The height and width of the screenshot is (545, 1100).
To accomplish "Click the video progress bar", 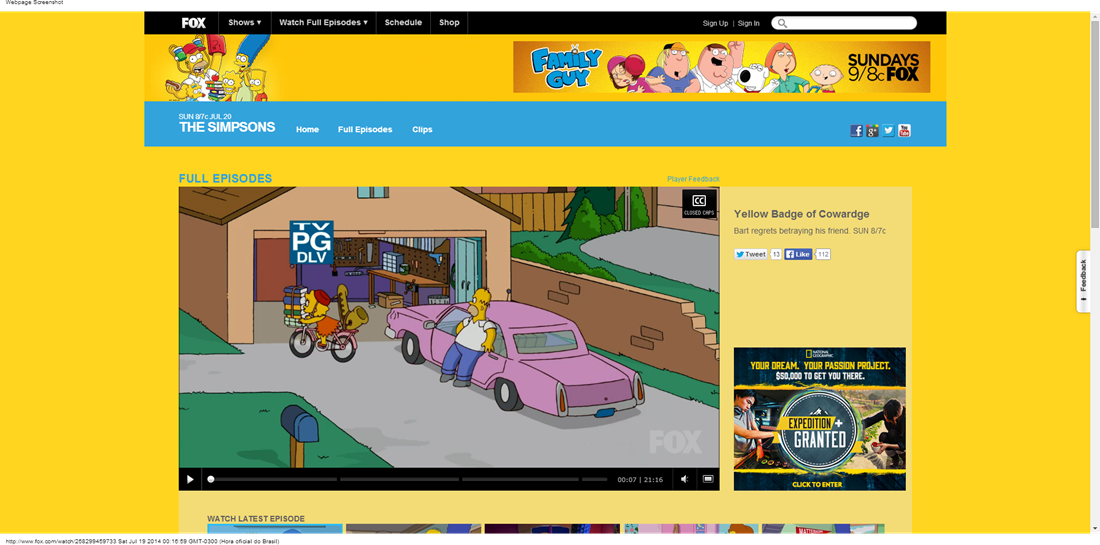I will click(x=407, y=480).
